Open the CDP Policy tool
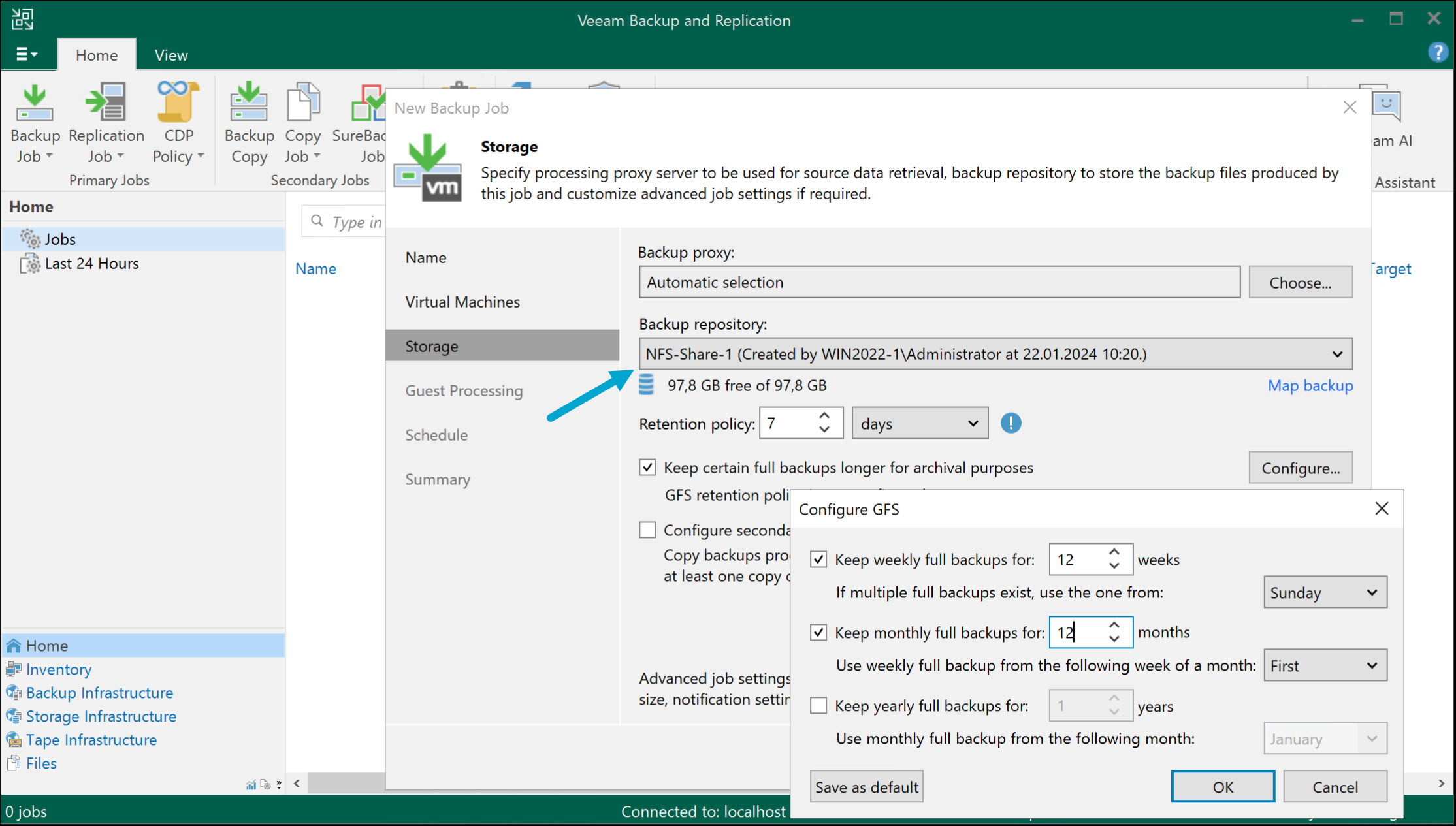 pos(178,121)
